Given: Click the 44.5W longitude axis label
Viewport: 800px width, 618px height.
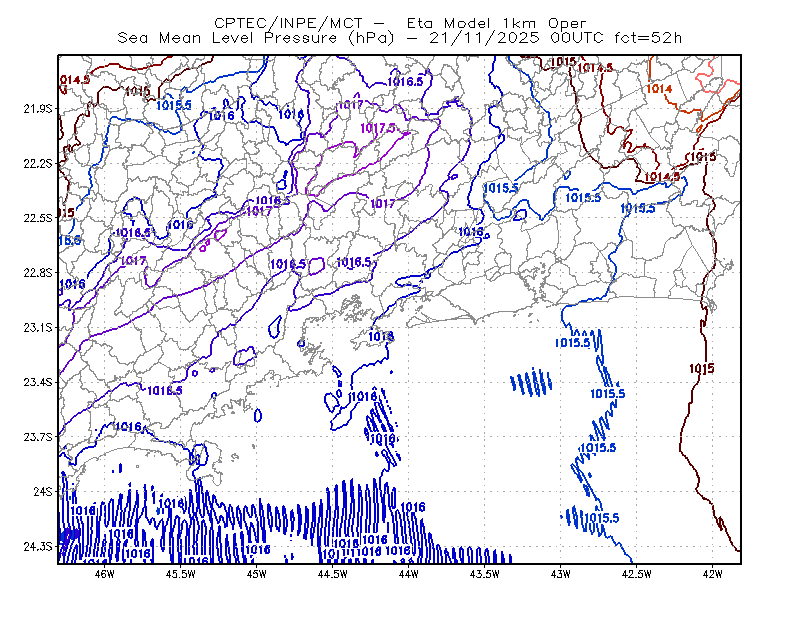Looking at the screenshot, I should [x=333, y=574].
